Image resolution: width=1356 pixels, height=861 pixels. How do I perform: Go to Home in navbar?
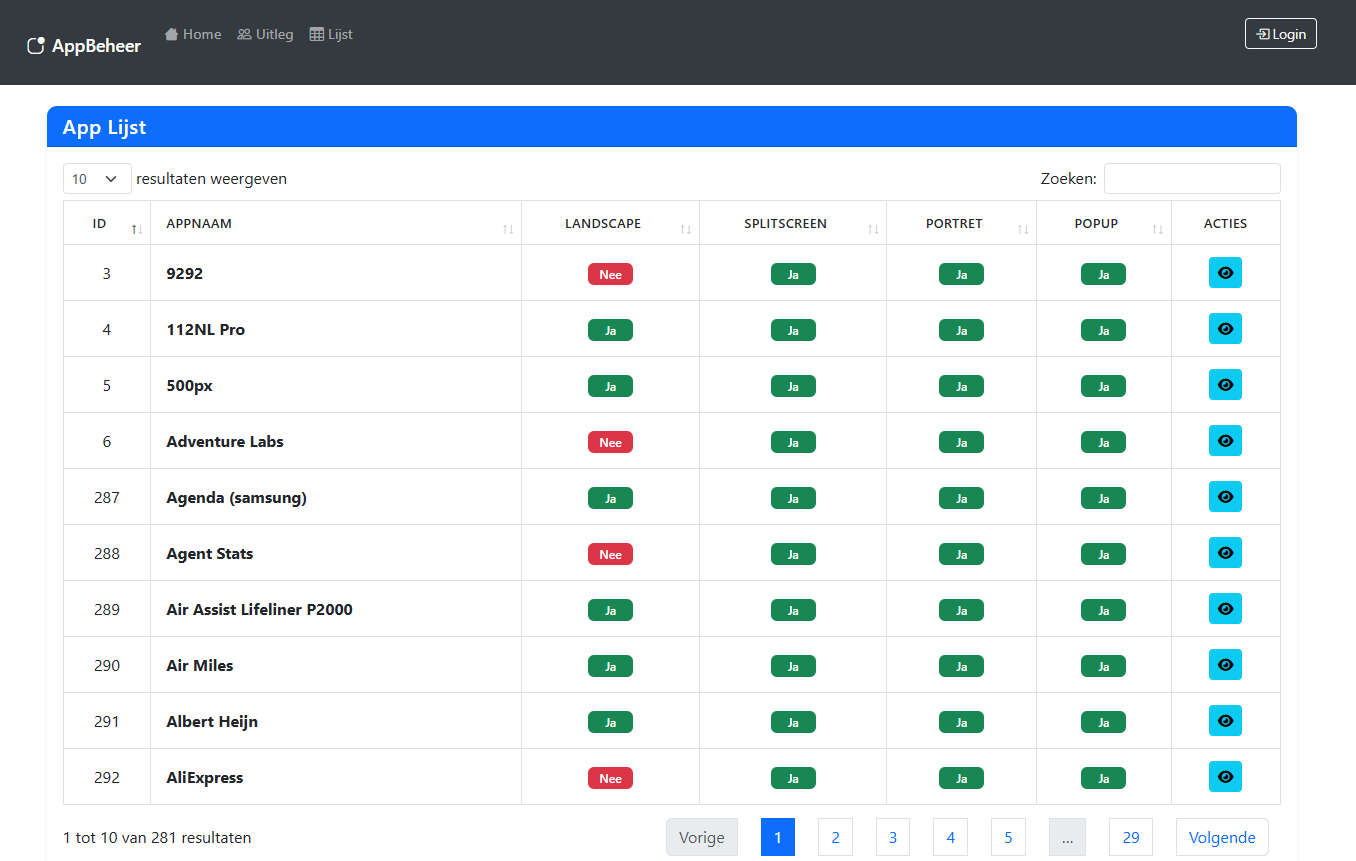click(193, 34)
